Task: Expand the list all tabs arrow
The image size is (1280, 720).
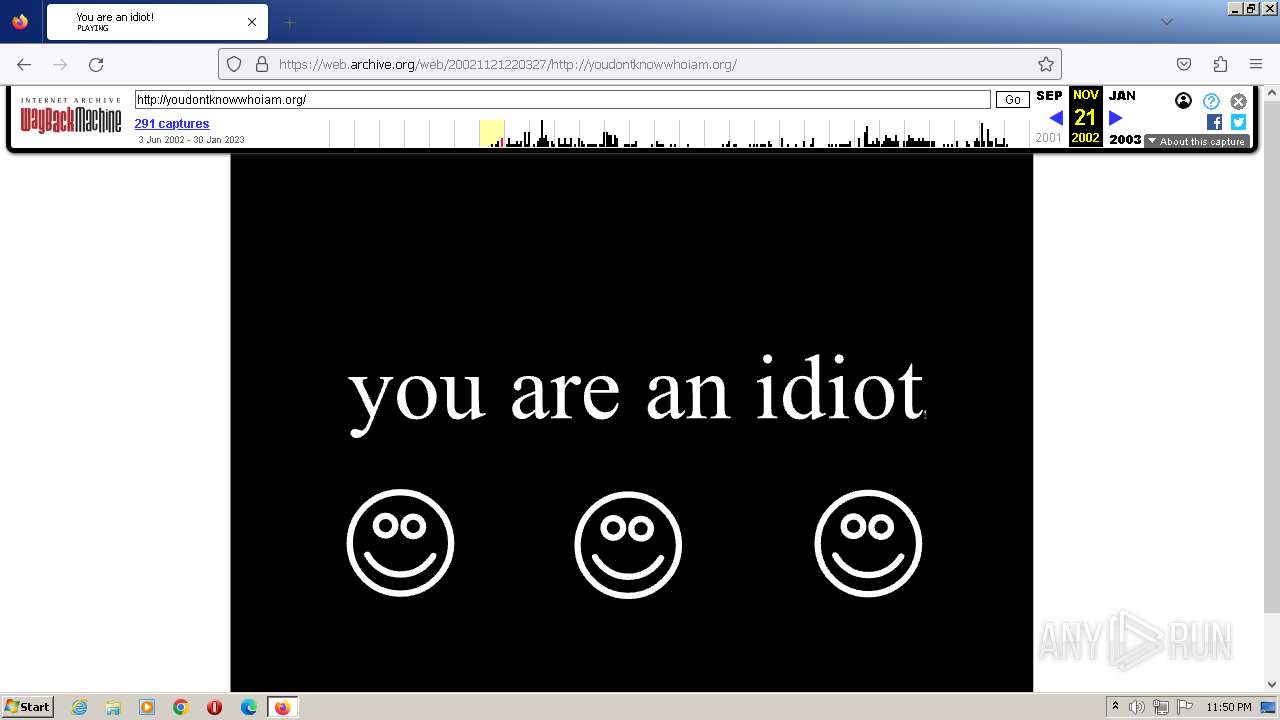Action: point(1166,22)
